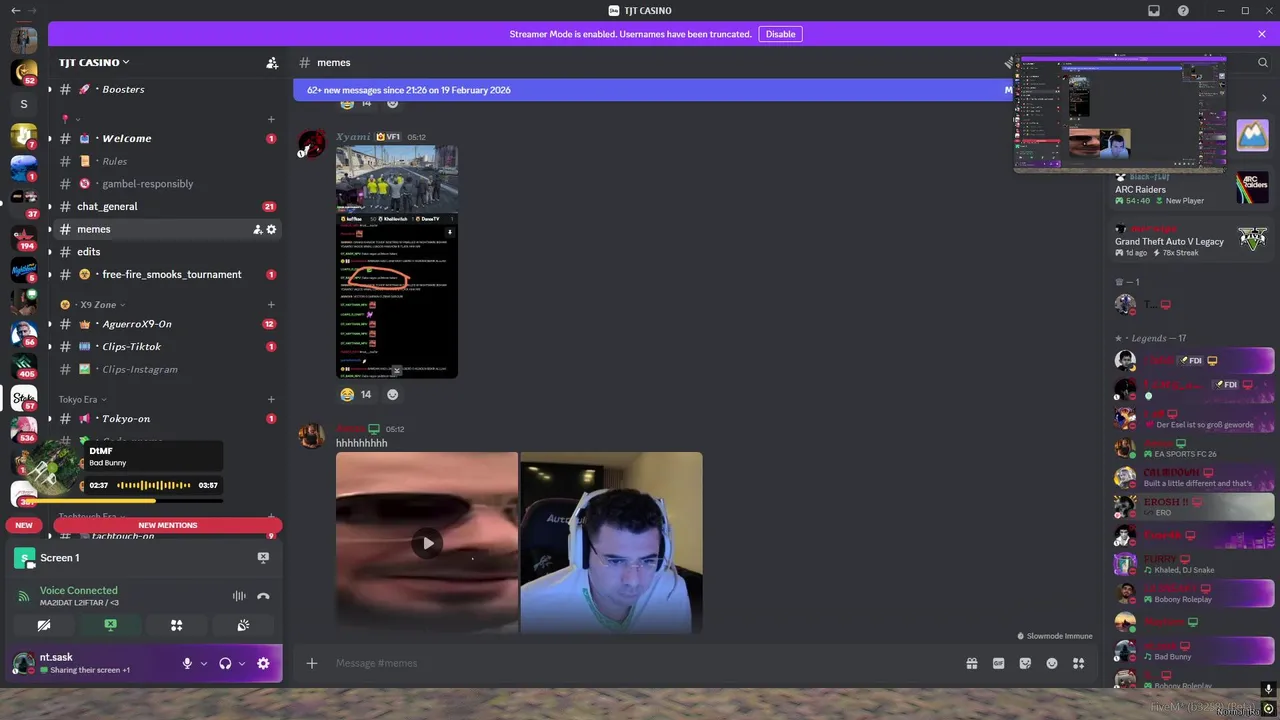Open the GIF picker
The height and width of the screenshot is (720, 1280).
(998, 663)
